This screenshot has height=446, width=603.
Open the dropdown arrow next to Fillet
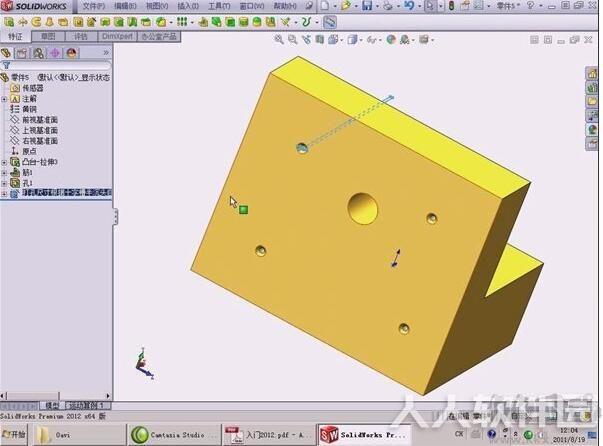coord(170,23)
